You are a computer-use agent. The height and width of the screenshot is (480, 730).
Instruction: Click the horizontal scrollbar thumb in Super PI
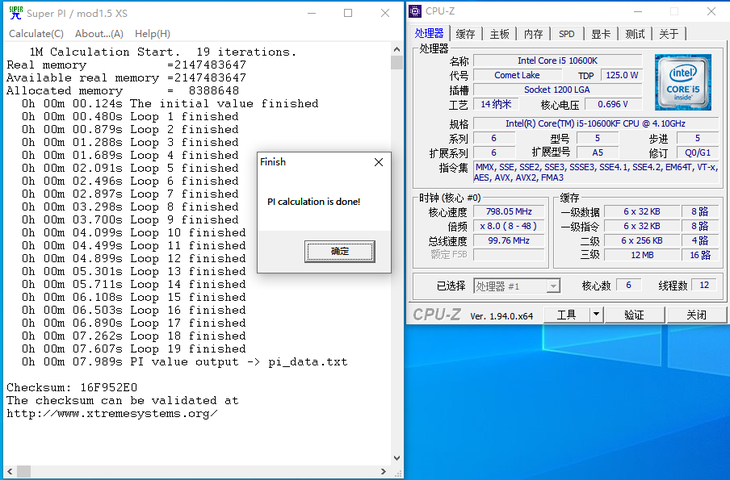[x=24, y=471]
